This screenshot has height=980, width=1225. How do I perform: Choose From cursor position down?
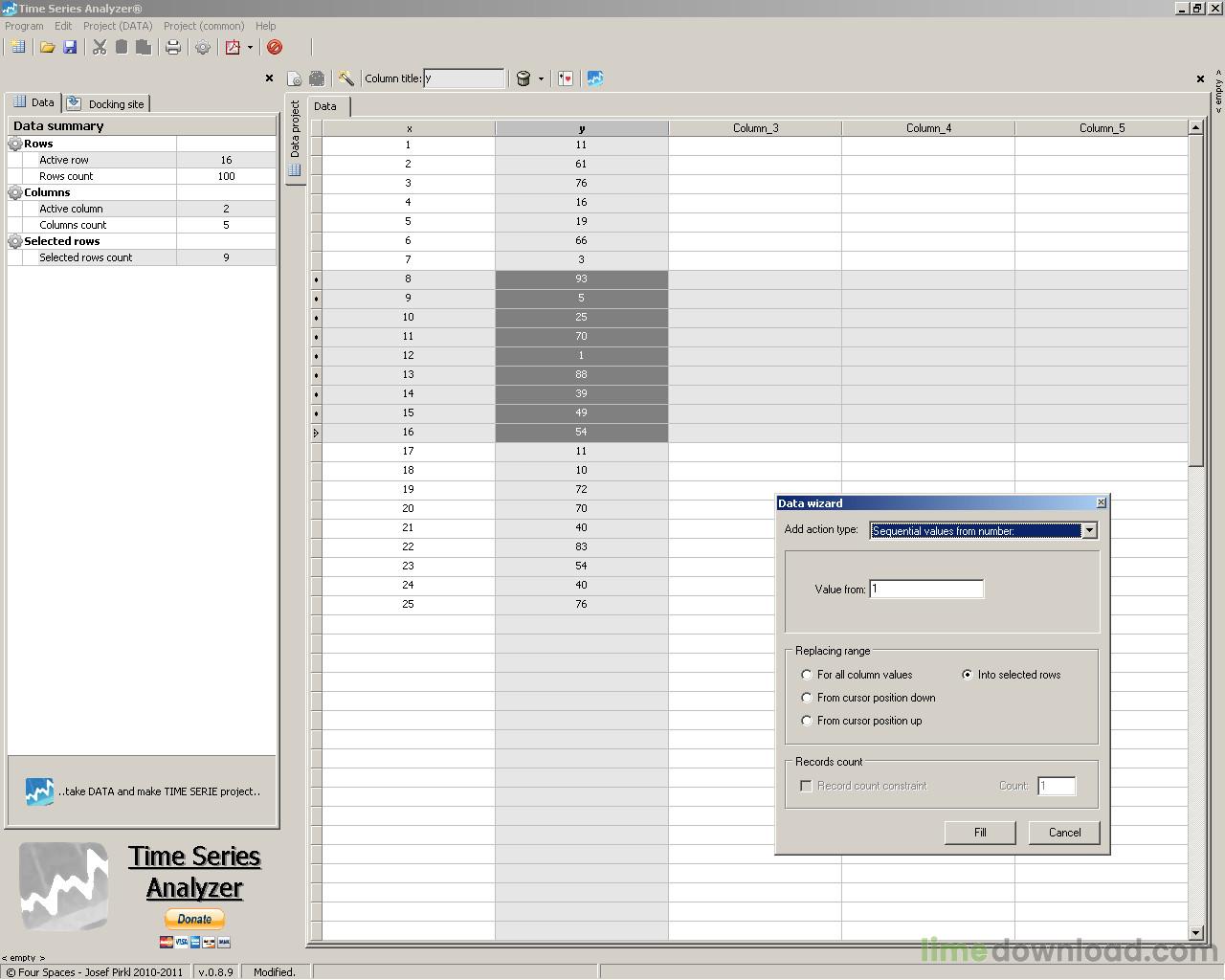pos(807,697)
